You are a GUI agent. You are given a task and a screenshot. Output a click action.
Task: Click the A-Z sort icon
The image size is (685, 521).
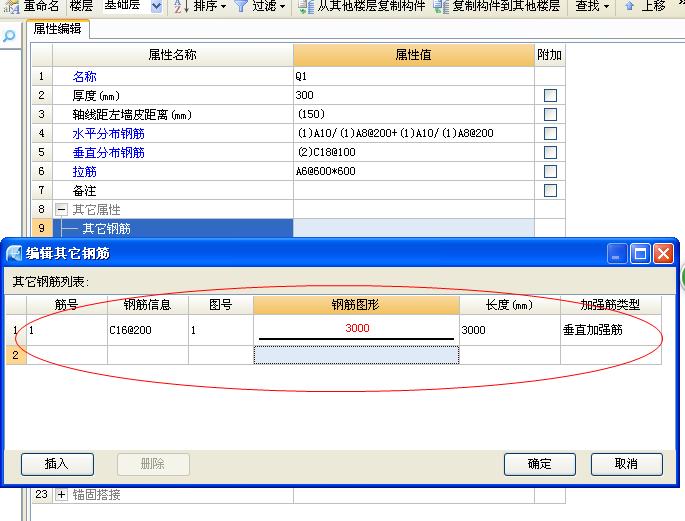tap(181, 6)
